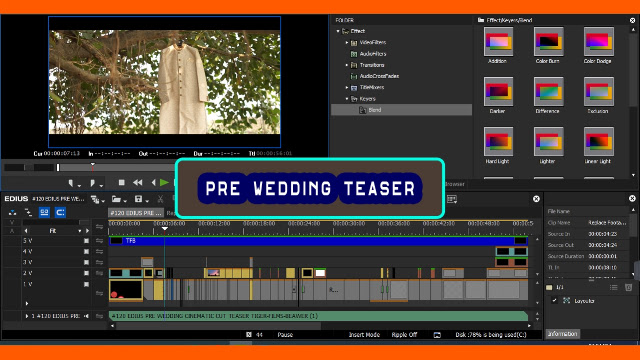Toggle the blue ripple mode button
Screen dimensions: 640x360
(60, 212)
